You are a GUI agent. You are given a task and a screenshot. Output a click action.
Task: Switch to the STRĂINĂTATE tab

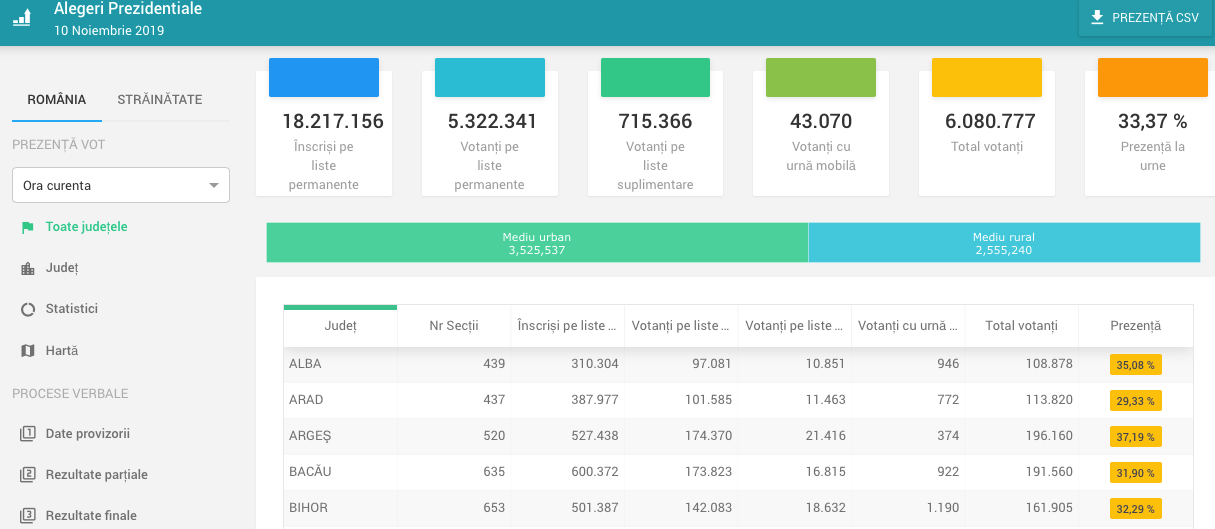coord(160,100)
